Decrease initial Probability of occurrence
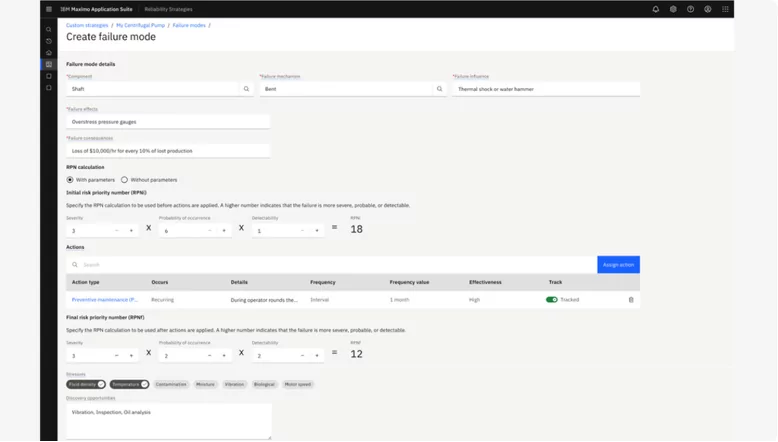 tap(209, 231)
